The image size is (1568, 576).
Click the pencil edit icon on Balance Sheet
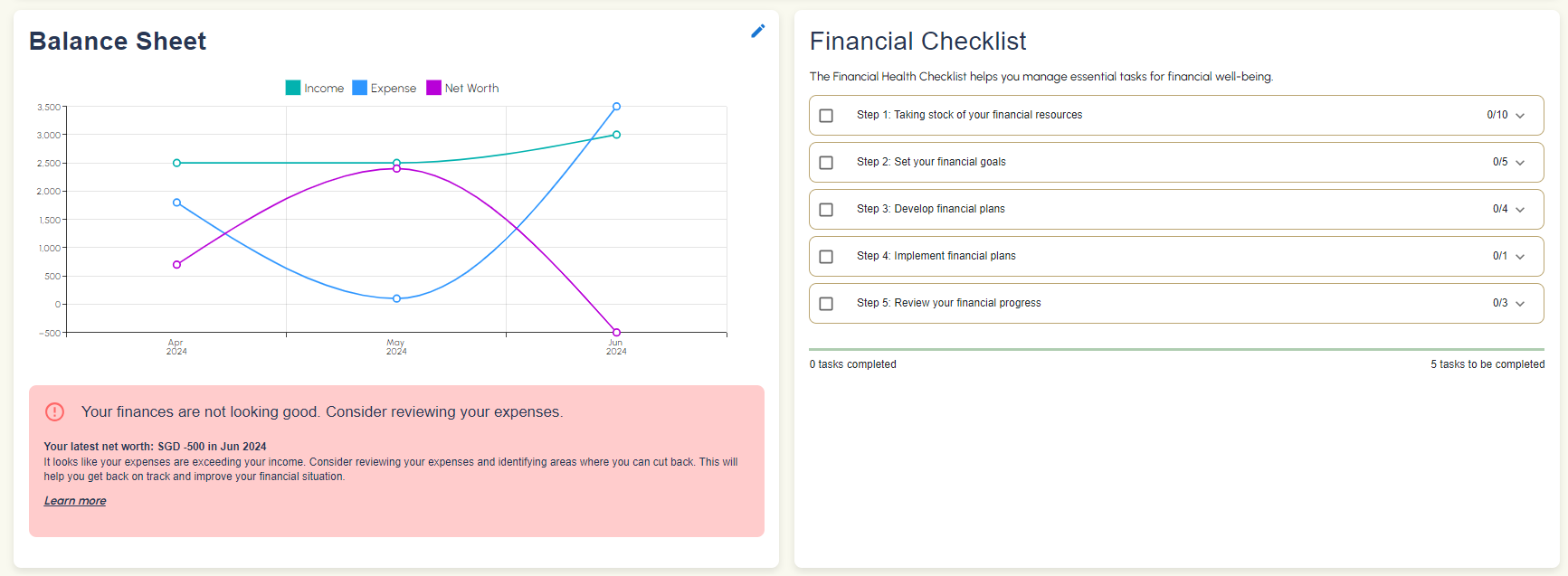coord(758,32)
